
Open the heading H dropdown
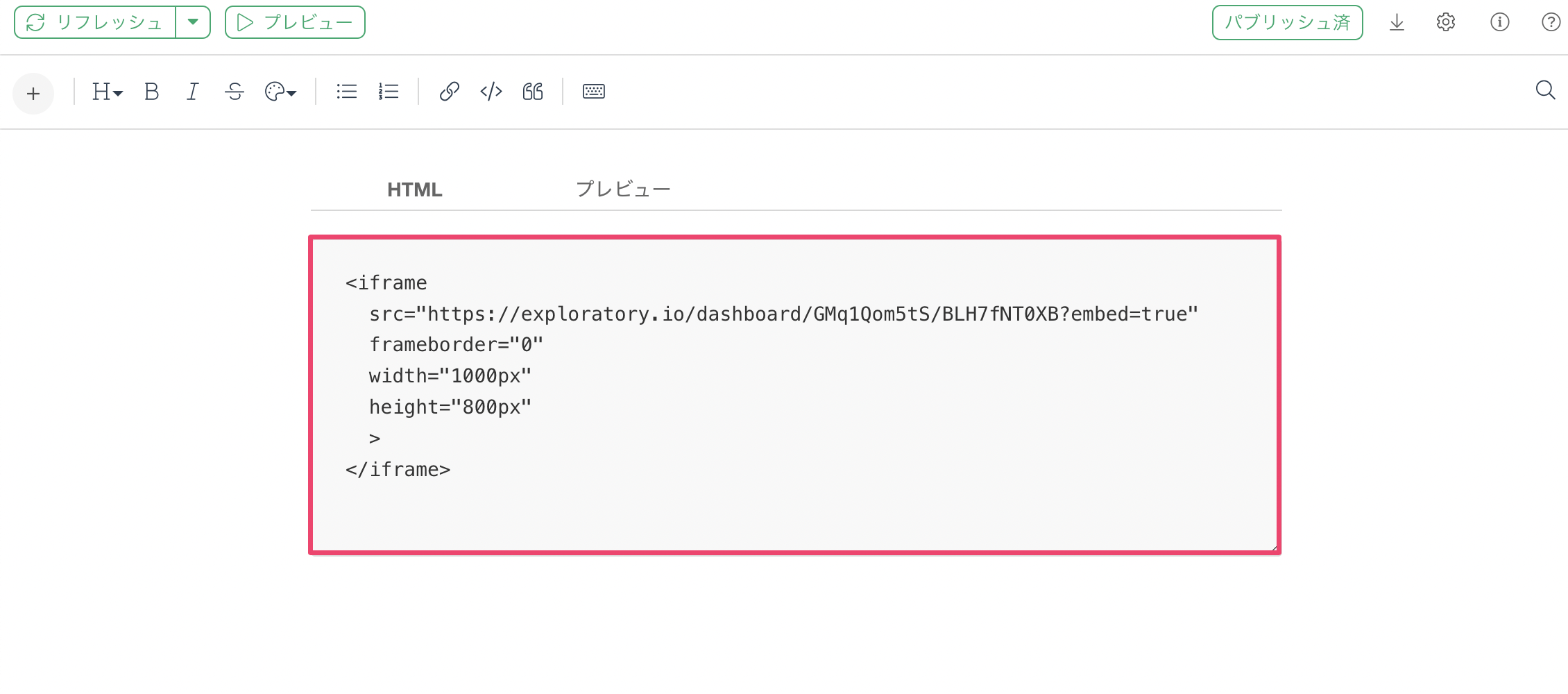click(x=107, y=92)
